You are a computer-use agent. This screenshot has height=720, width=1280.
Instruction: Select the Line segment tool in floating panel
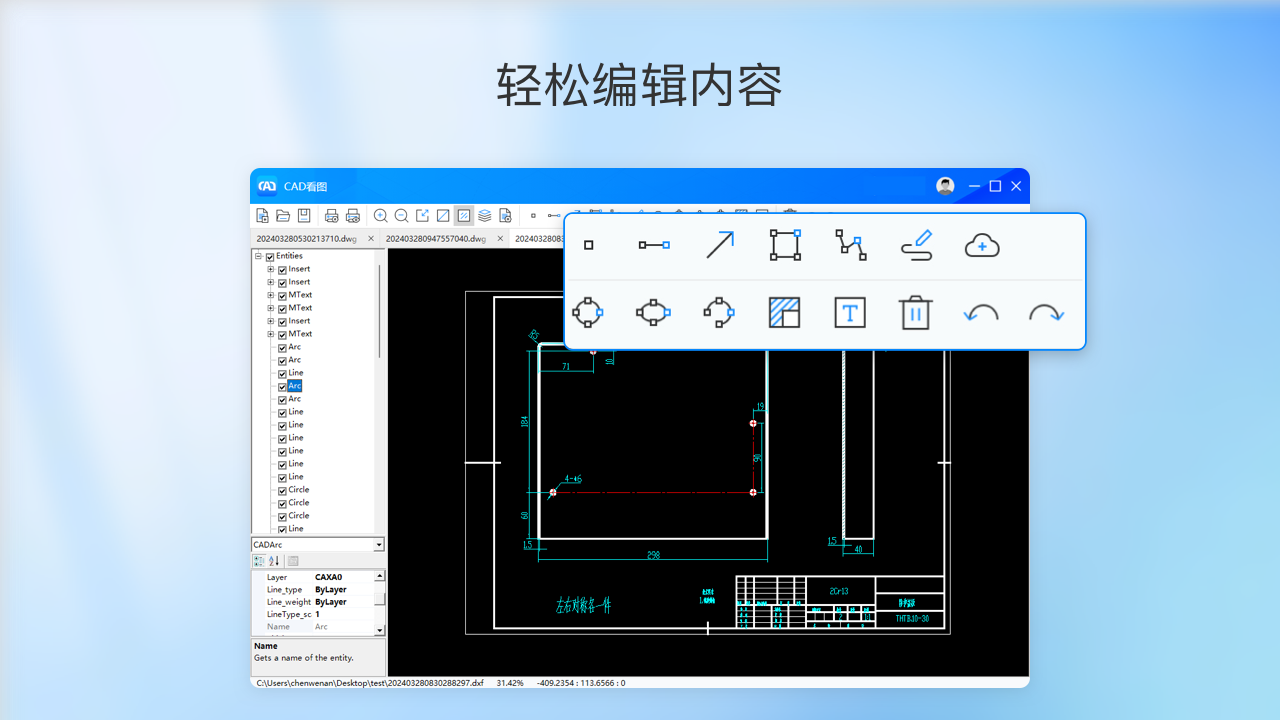tap(654, 245)
